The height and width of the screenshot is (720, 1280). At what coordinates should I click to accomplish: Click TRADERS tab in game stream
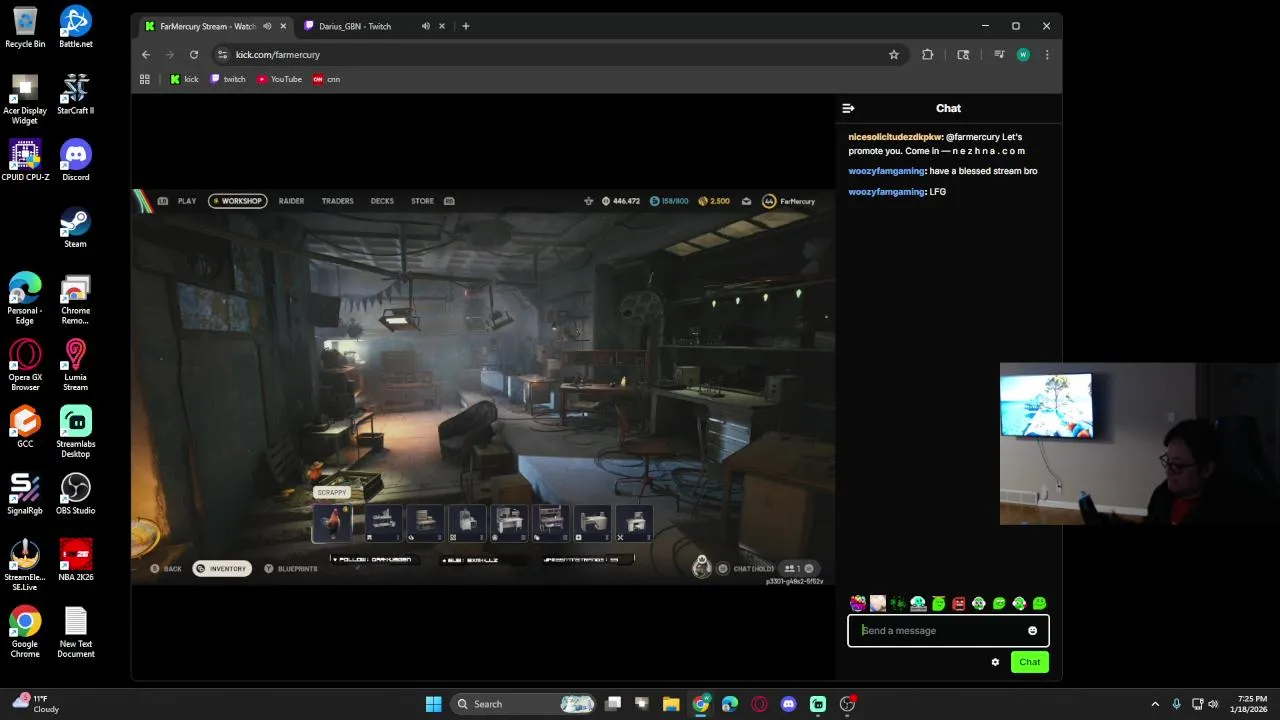pyautogui.click(x=337, y=201)
